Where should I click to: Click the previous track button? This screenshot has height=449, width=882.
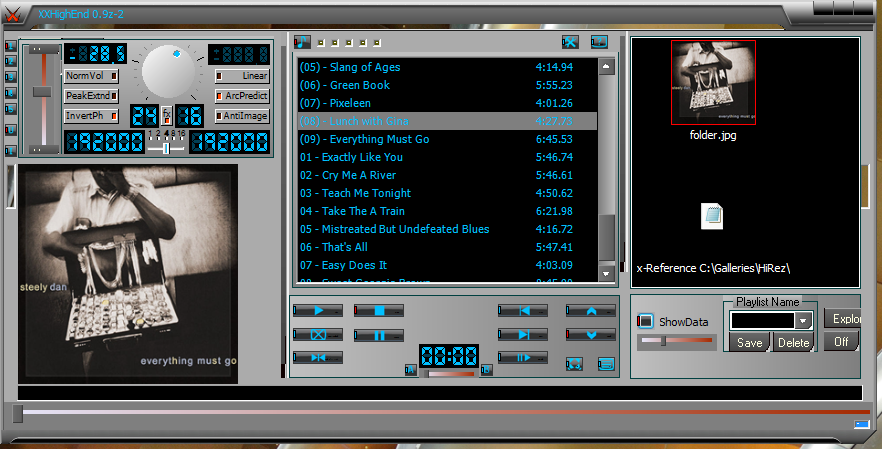pos(523,311)
